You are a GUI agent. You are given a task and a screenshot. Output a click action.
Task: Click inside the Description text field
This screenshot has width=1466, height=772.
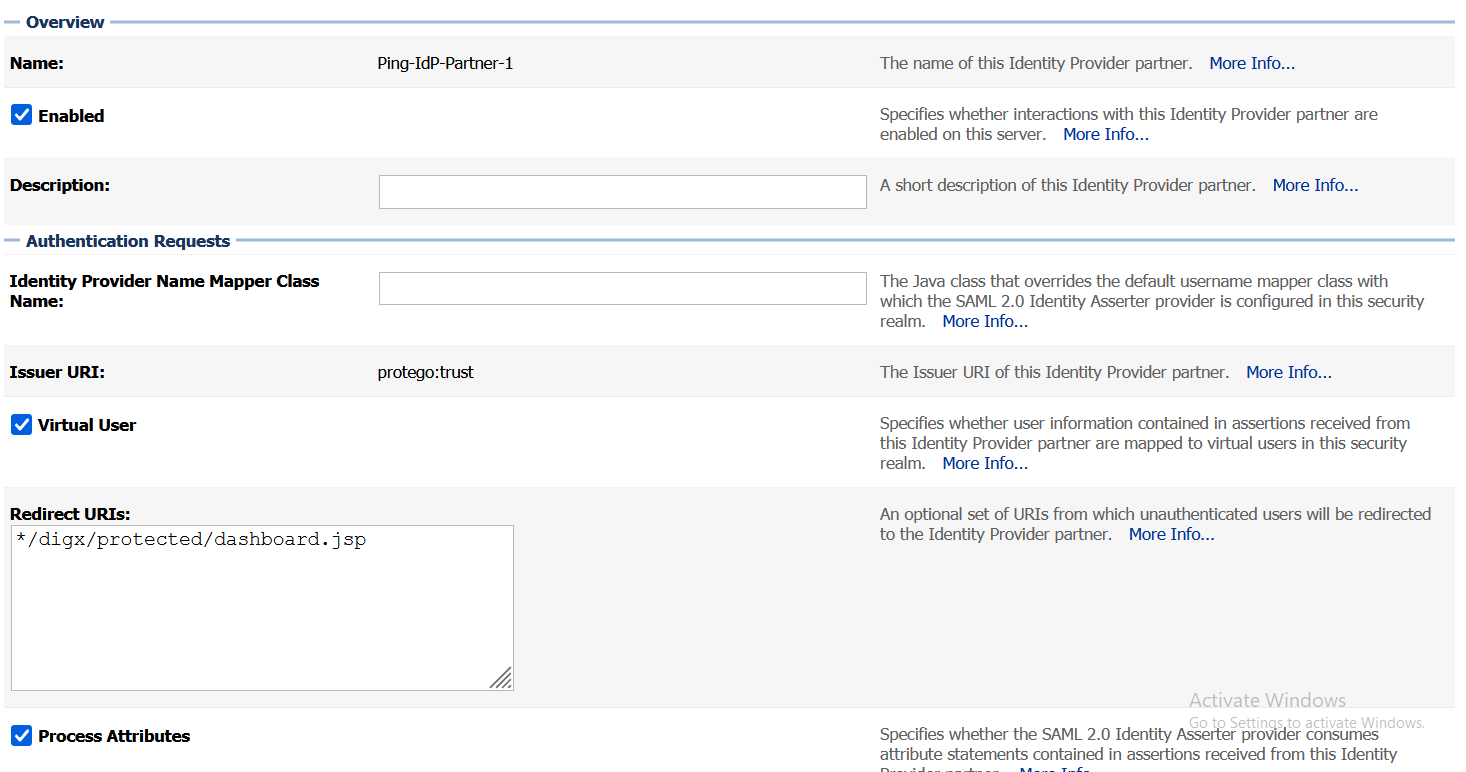(622, 191)
